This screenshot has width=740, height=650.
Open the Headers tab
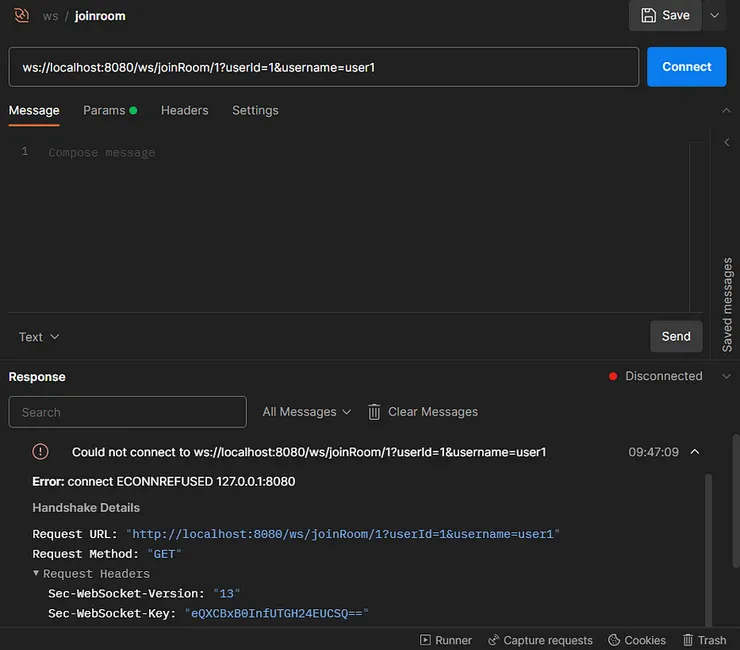(185, 110)
